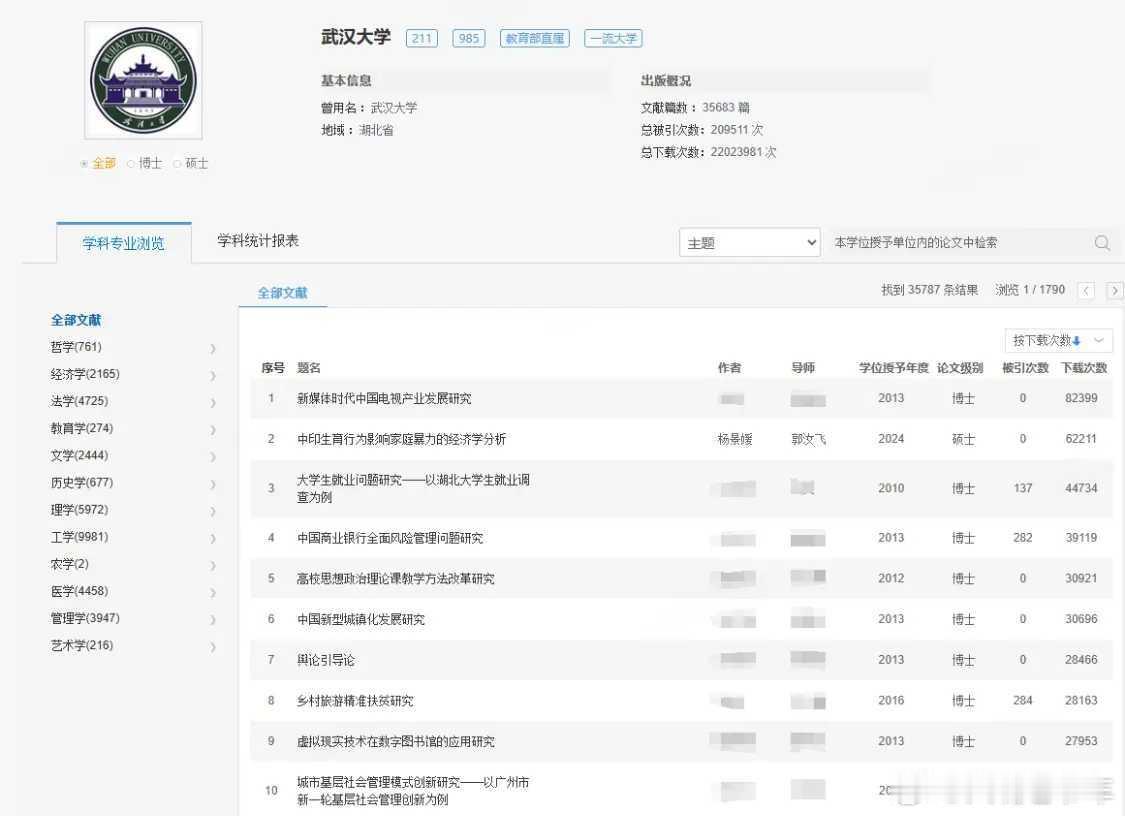
Task: Expand the 教育学(274) category chevron
Action: click(213, 430)
